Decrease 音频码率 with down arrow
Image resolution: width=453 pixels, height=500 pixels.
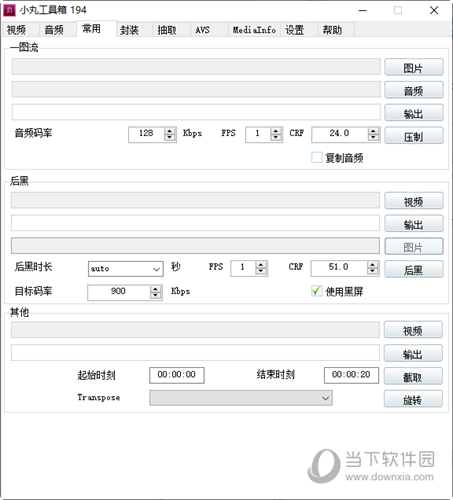tap(170, 137)
